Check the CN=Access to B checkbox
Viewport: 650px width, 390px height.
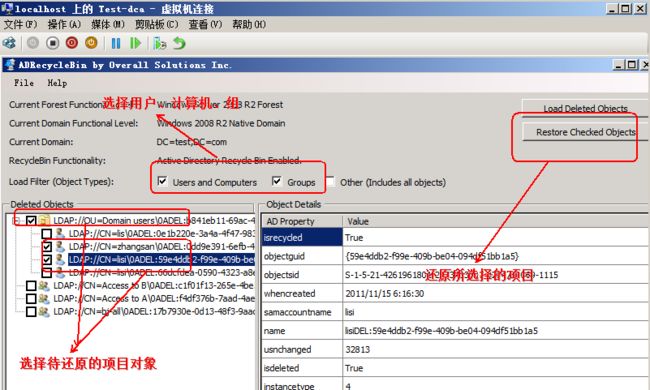pos(31,286)
